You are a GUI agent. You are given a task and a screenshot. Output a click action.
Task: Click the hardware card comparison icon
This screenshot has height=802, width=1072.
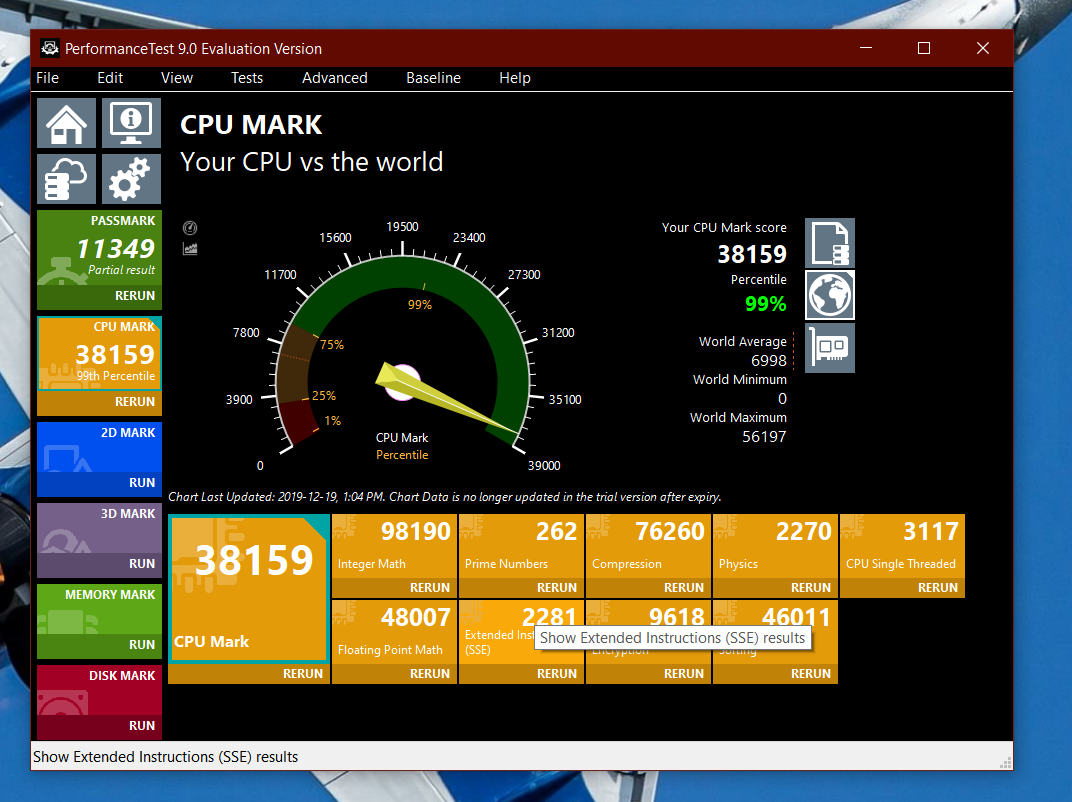tap(830, 348)
